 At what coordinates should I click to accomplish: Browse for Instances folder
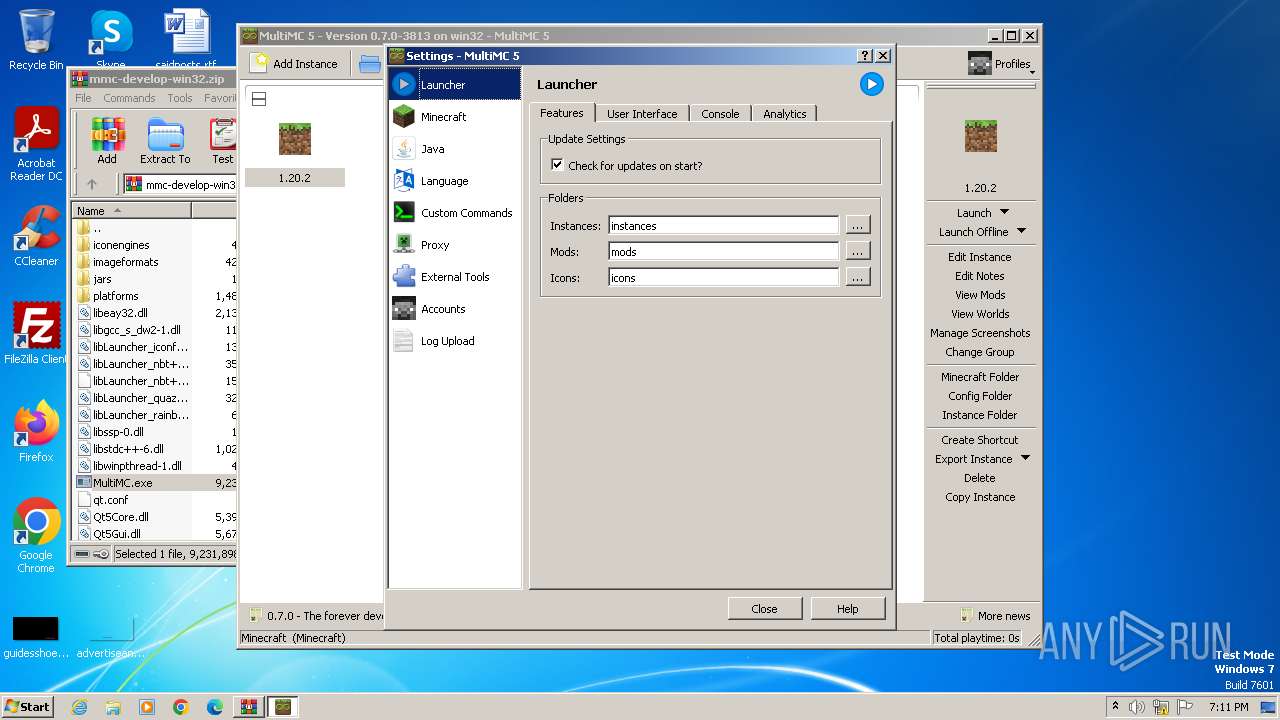(858, 225)
